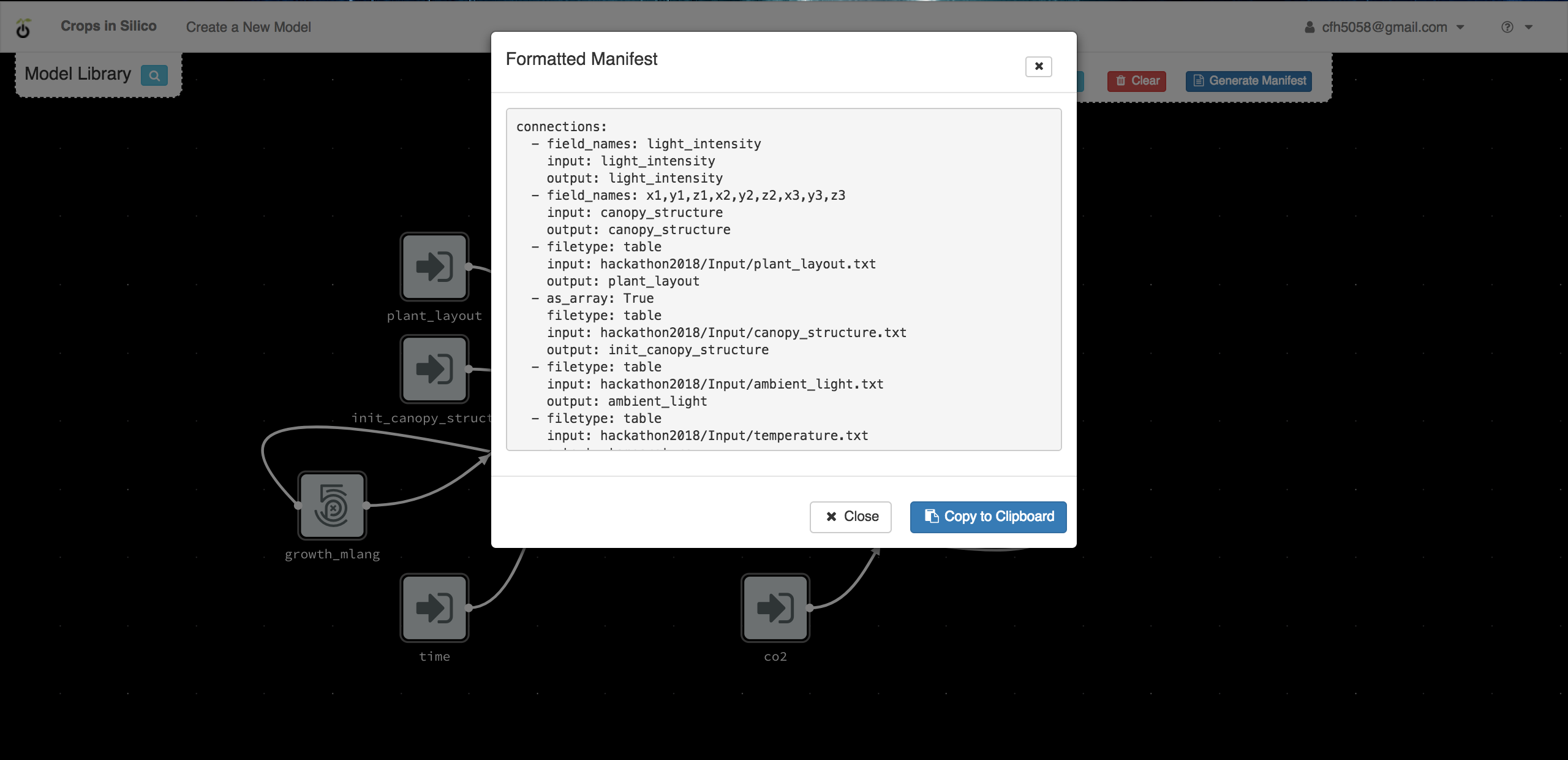Viewport: 1568px width, 760px height.
Task: Click the time node label
Action: coord(435,656)
